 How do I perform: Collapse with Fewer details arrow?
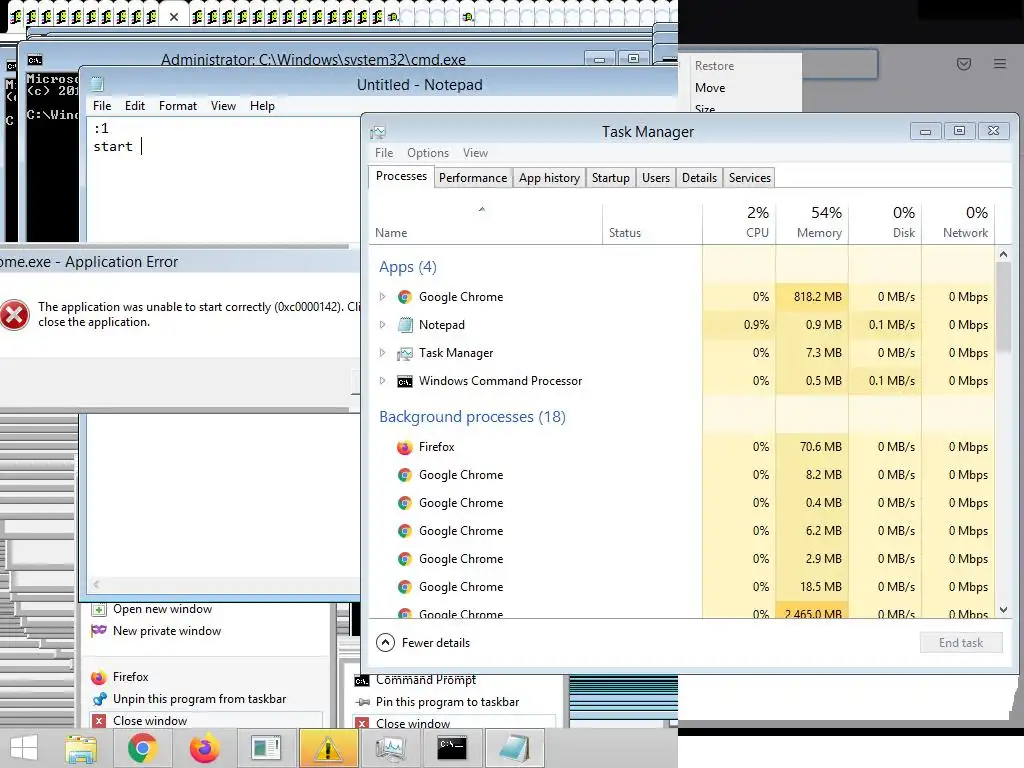[385, 643]
